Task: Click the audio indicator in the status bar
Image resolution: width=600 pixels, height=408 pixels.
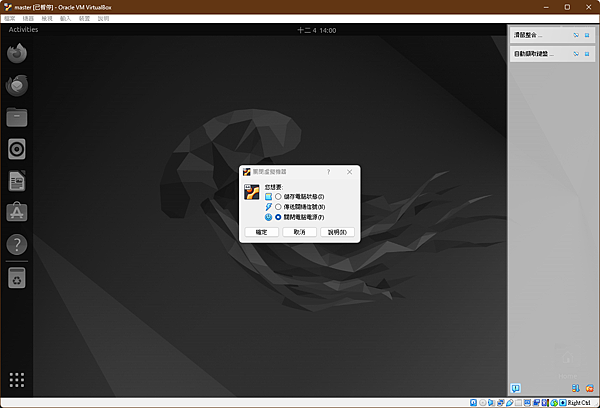Action: point(491,403)
